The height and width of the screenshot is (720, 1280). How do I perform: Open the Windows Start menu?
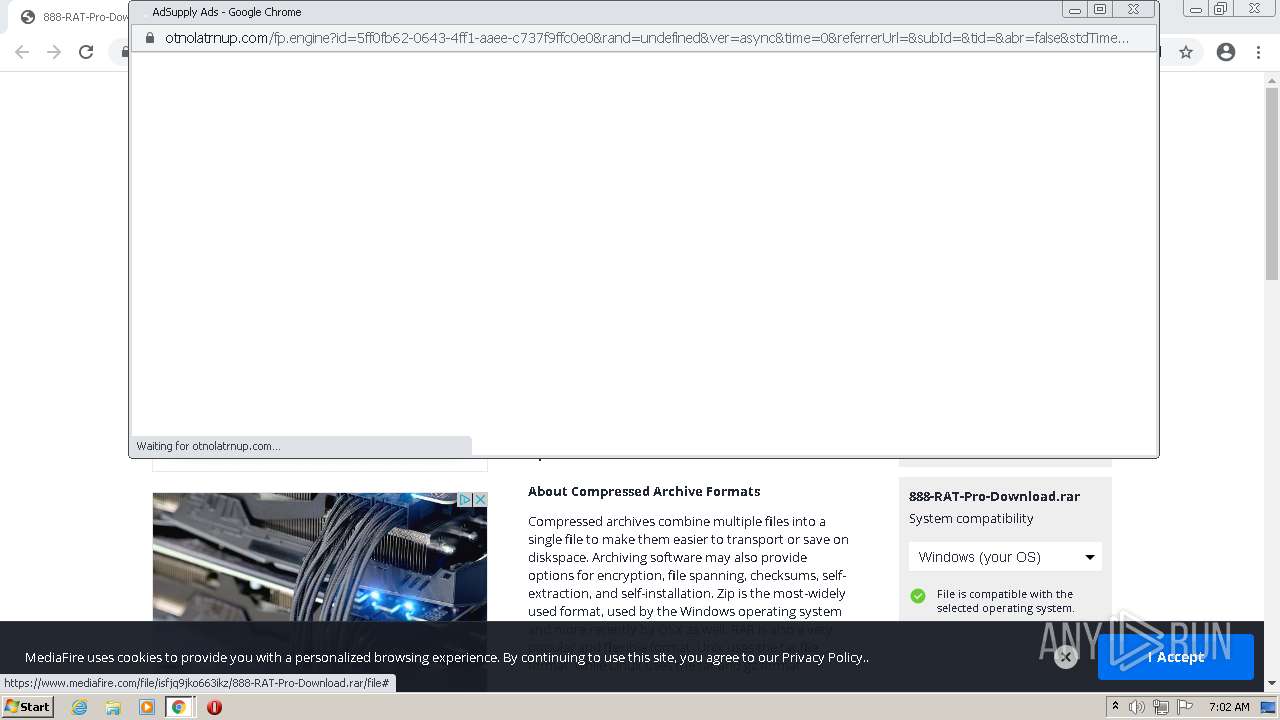(27, 707)
